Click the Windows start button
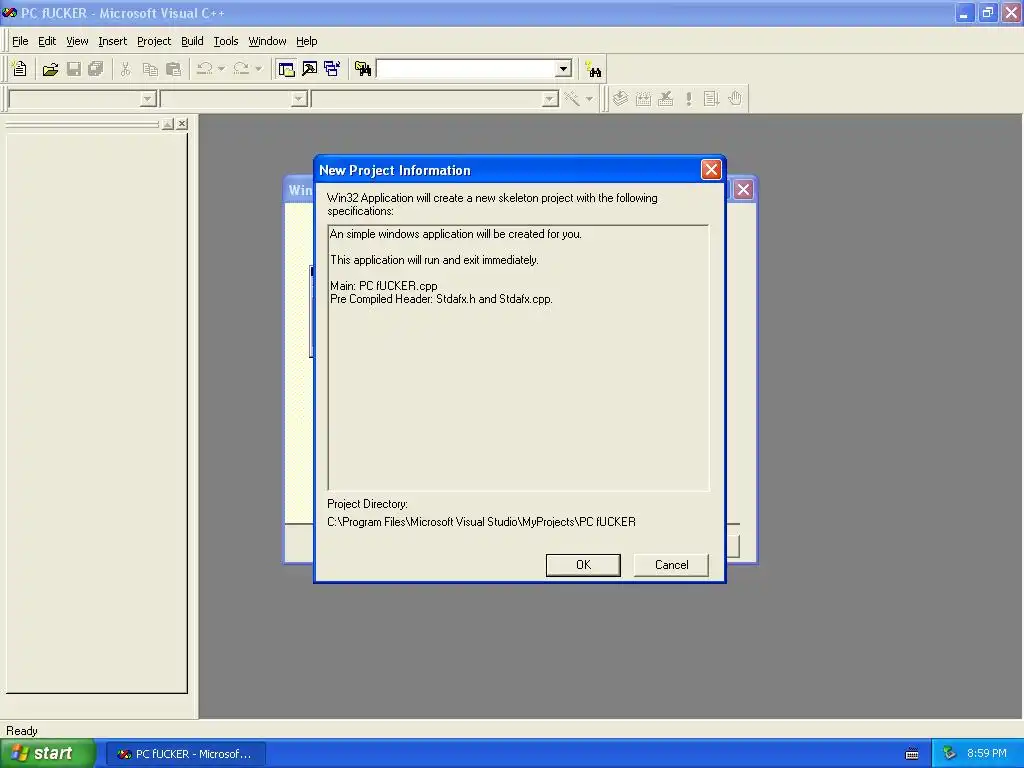The width and height of the screenshot is (1024, 768). [48, 754]
